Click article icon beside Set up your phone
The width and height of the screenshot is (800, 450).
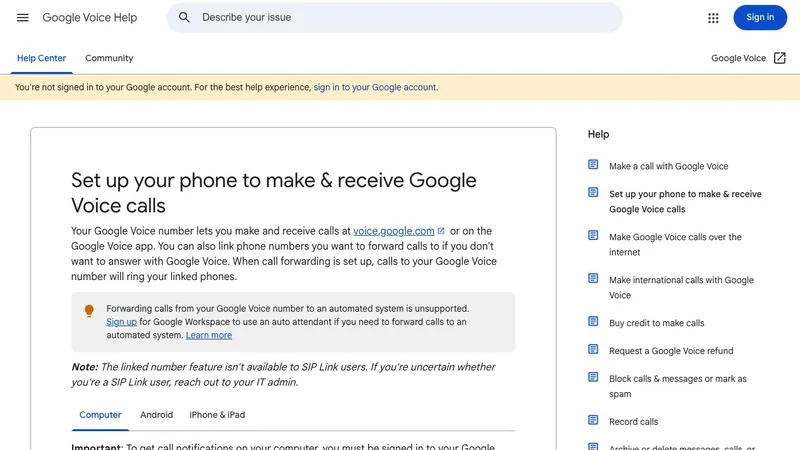(593, 192)
